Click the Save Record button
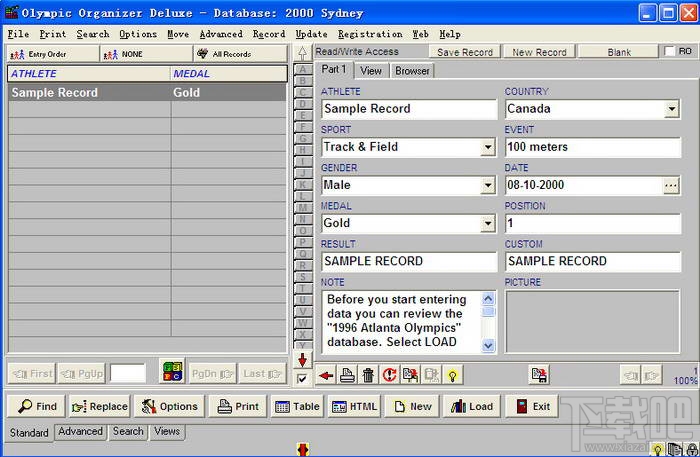This screenshot has height=457, width=700. pyautogui.click(x=465, y=52)
